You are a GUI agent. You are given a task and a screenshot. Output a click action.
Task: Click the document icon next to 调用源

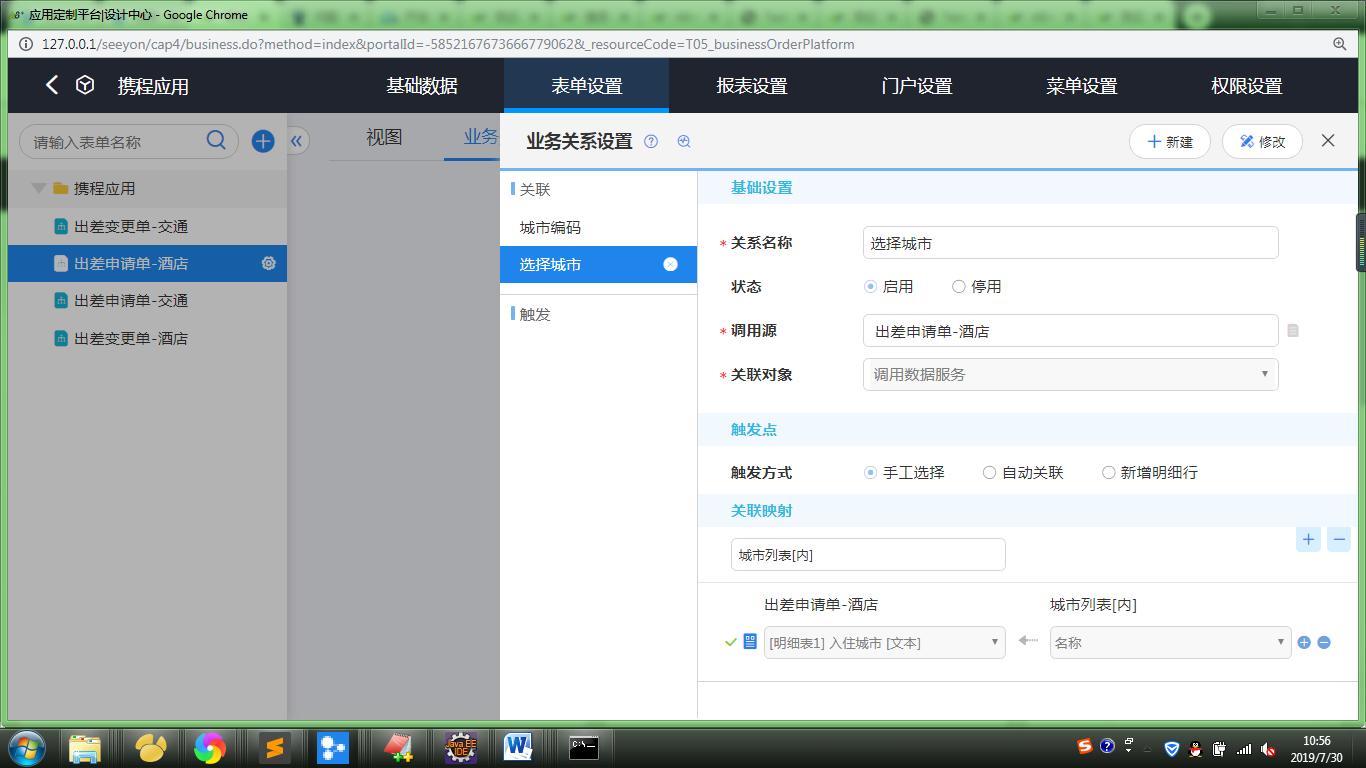point(1293,331)
